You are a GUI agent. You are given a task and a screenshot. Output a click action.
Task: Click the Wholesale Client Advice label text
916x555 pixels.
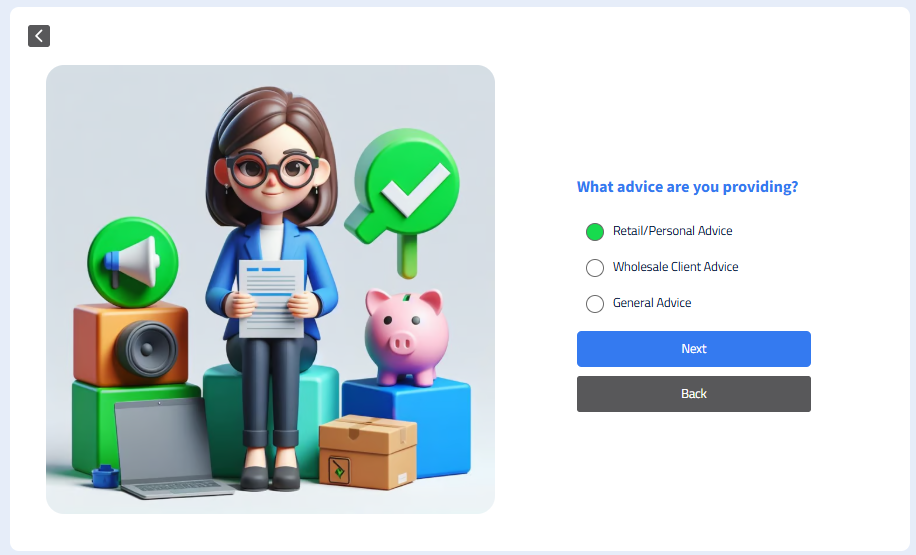[x=675, y=267]
